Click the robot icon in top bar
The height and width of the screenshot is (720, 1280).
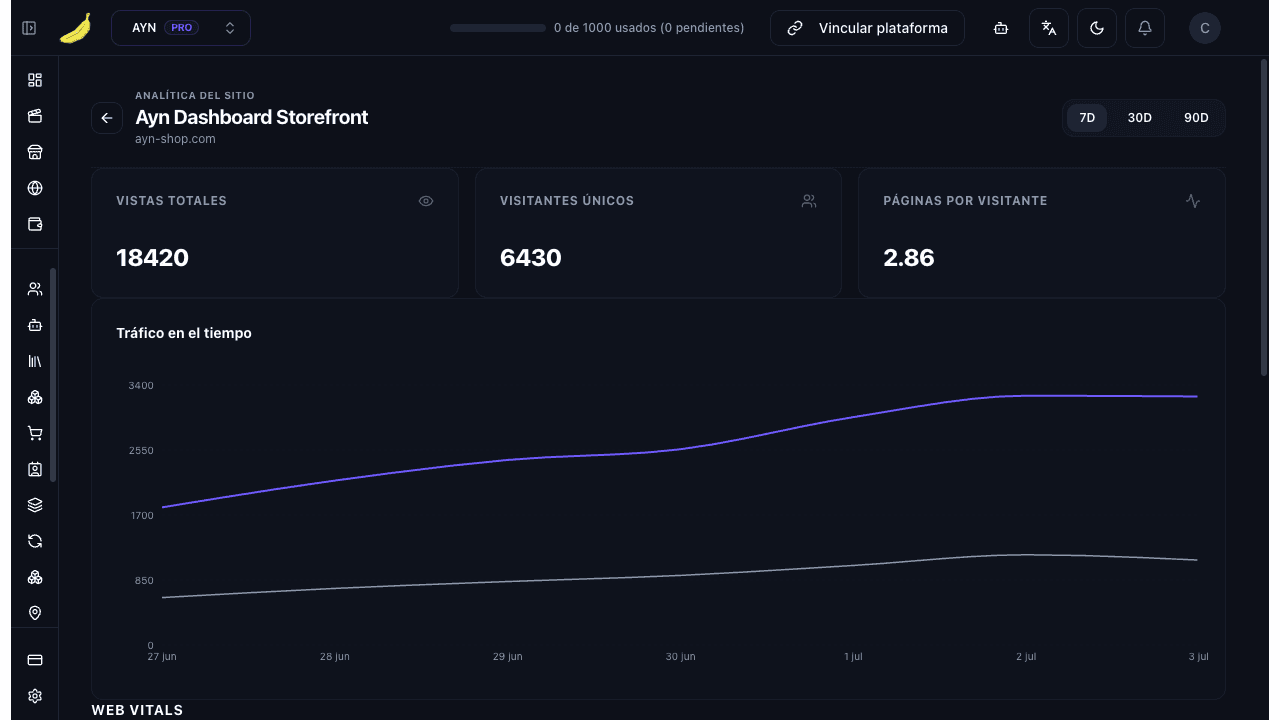tap(1001, 28)
